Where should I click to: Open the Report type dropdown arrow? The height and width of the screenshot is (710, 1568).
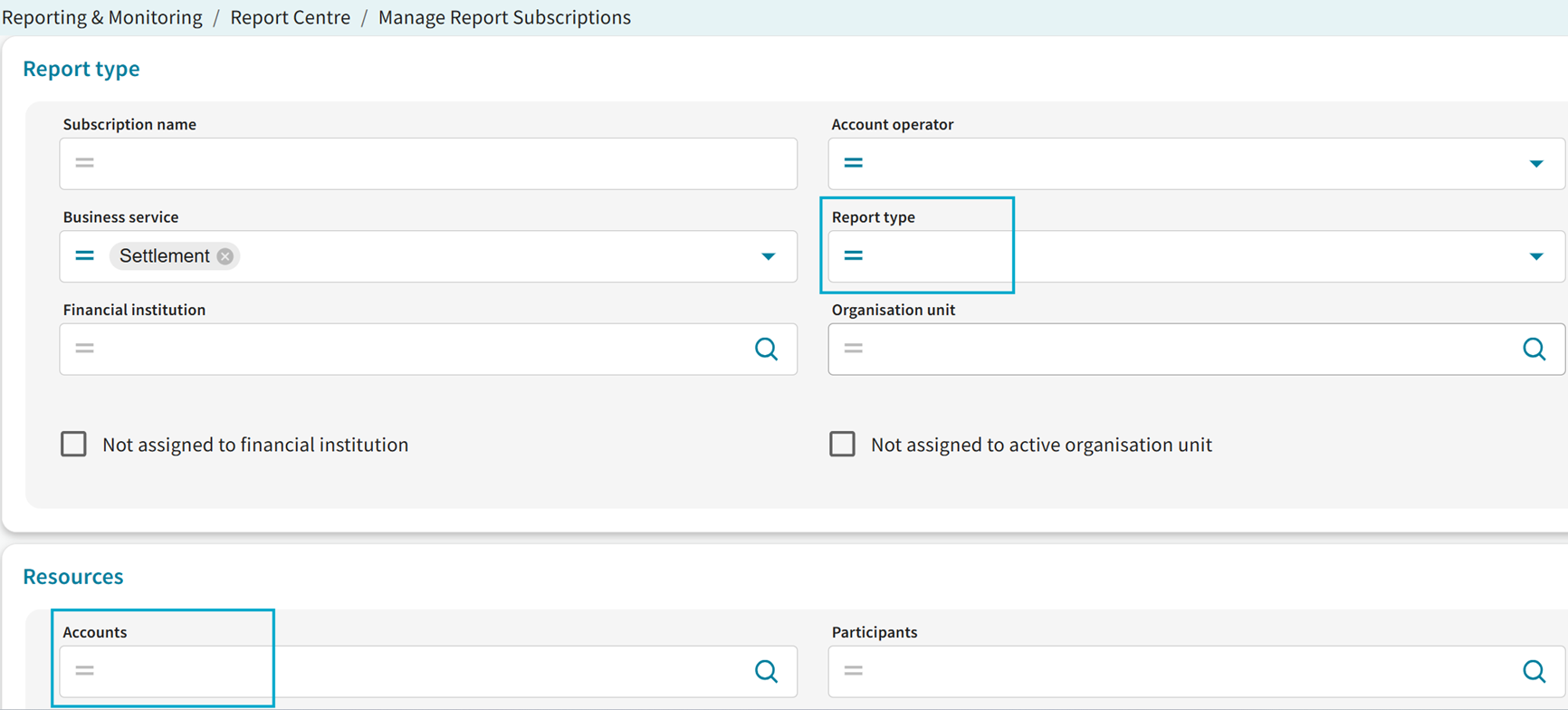pyautogui.click(x=1535, y=256)
